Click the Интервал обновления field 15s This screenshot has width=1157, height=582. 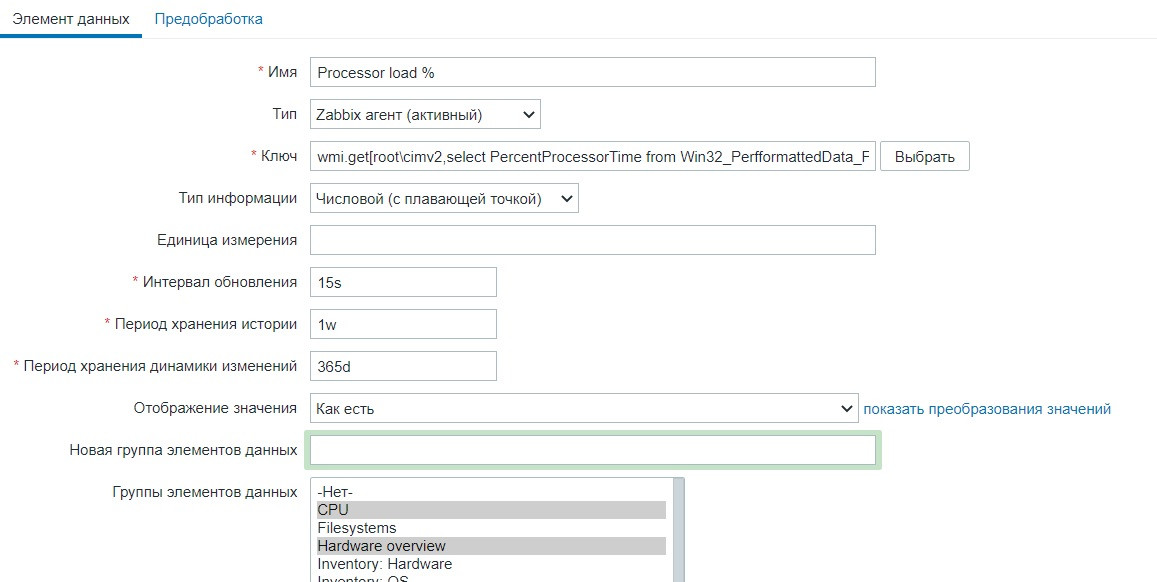403,283
